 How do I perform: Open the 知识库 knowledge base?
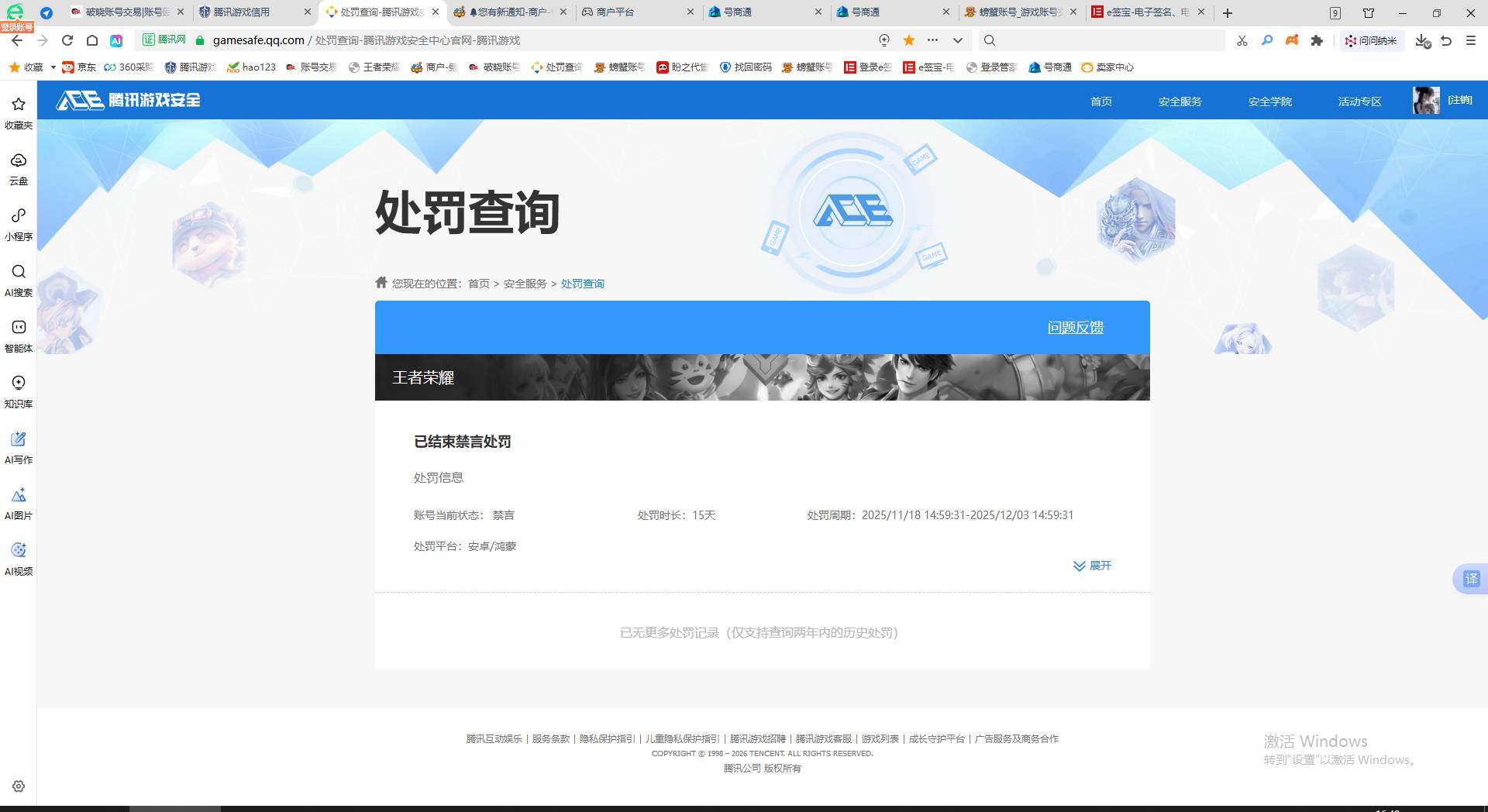click(18, 392)
